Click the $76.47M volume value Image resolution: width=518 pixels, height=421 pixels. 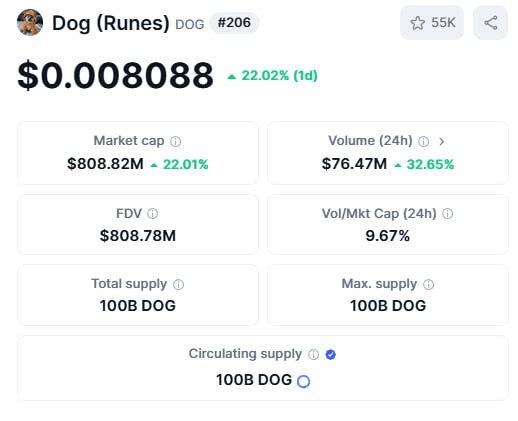[x=354, y=164]
